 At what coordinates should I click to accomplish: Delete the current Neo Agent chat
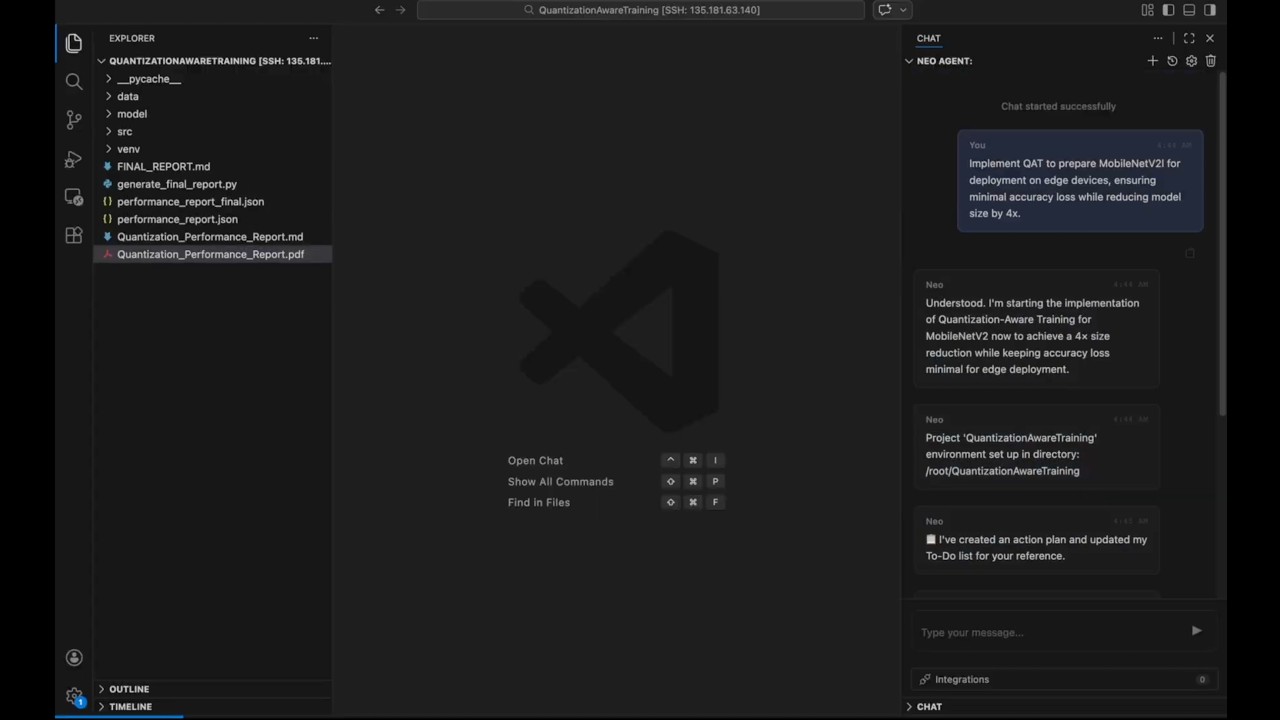pyautogui.click(x=1210, y=61)
